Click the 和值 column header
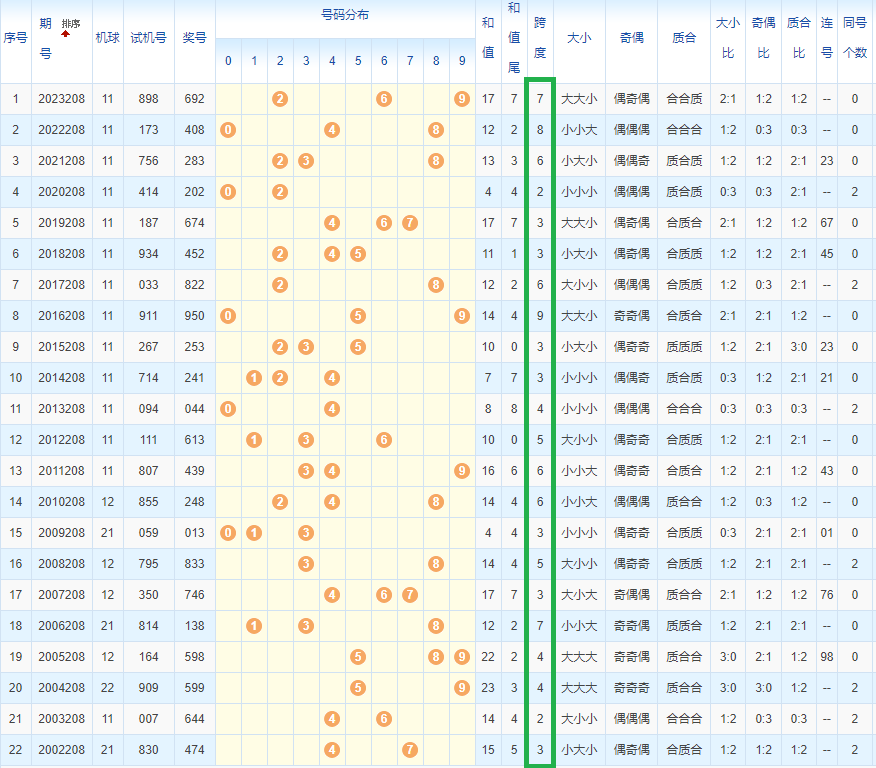 click(487, 38)
